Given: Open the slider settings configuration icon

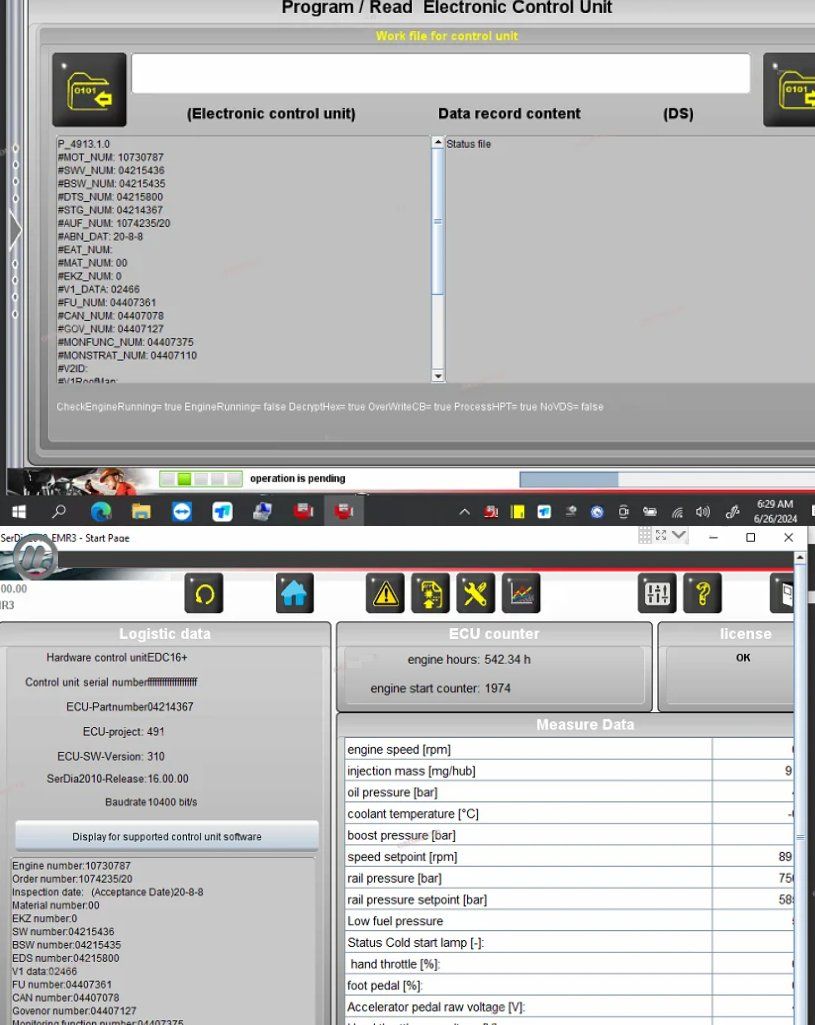Looking at the screenshot, I should pyautogui.click(x=657, y=594).
